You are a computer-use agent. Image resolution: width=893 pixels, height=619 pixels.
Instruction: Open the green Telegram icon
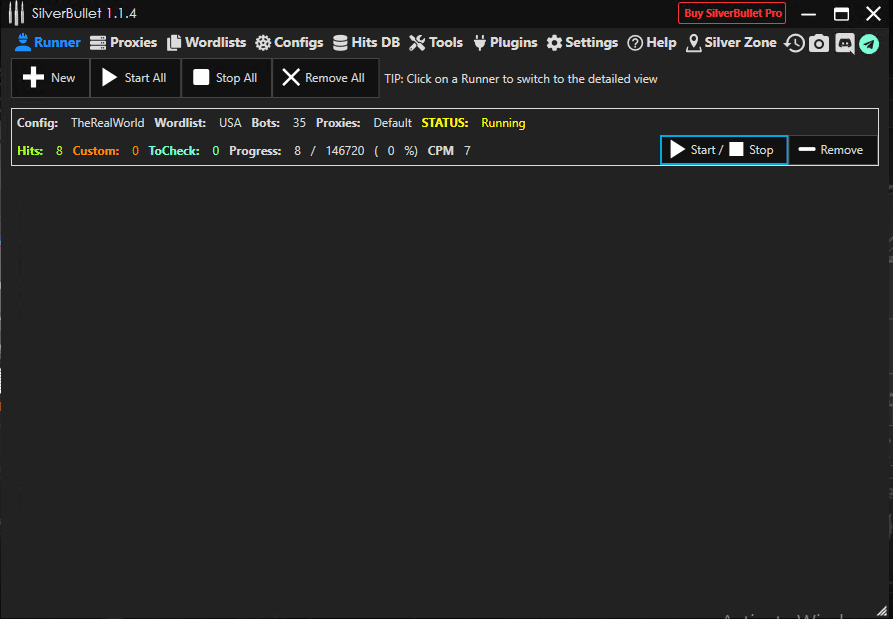click(x=869, y=43)
